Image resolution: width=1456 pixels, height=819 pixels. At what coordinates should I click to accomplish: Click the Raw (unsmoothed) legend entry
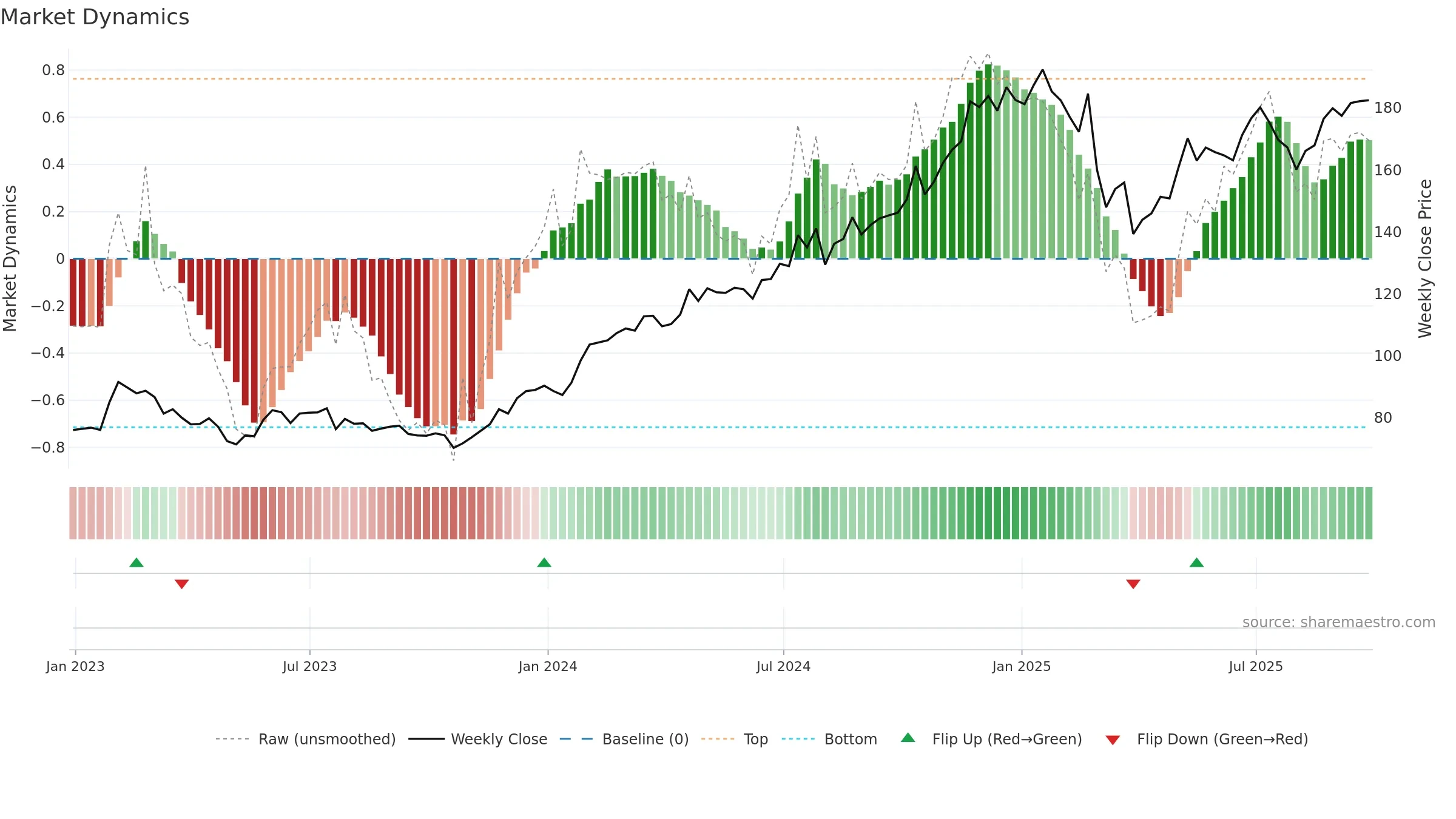pyautogui.click(x=305, y=739)
